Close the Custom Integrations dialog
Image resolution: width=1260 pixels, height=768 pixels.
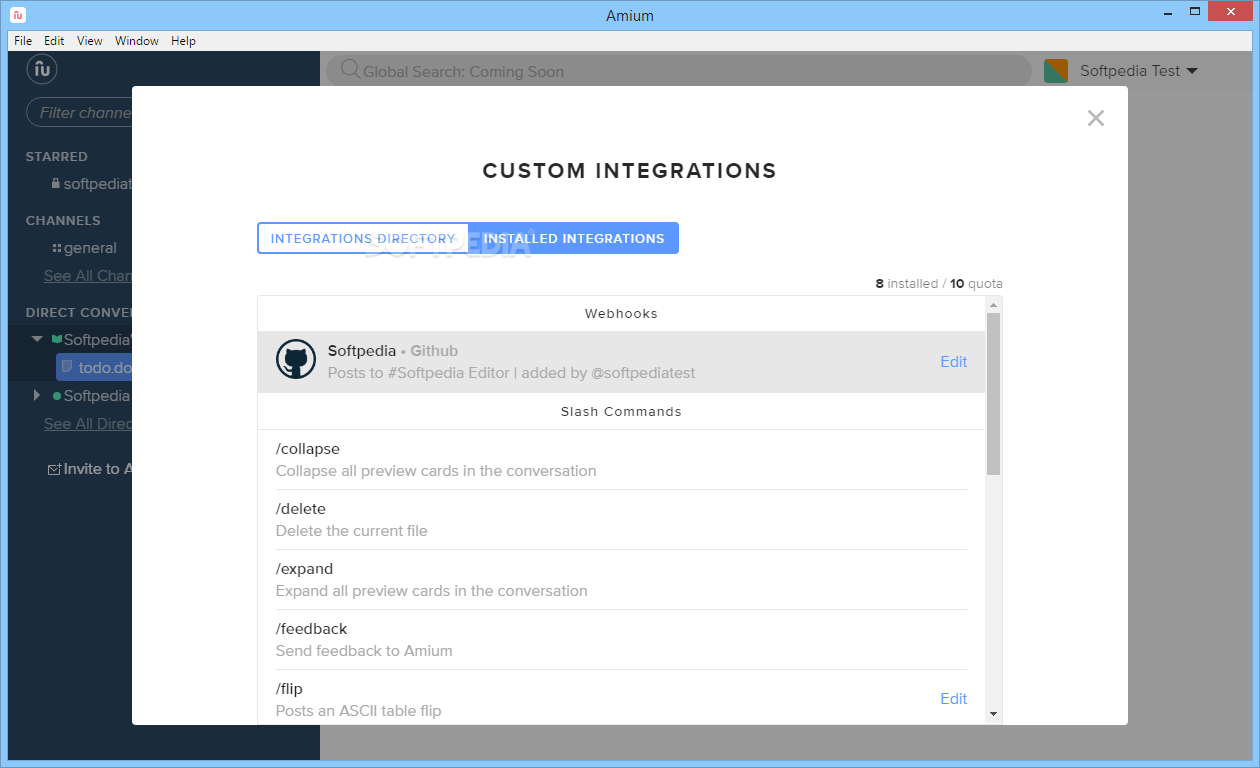[x=1096, y=118]
